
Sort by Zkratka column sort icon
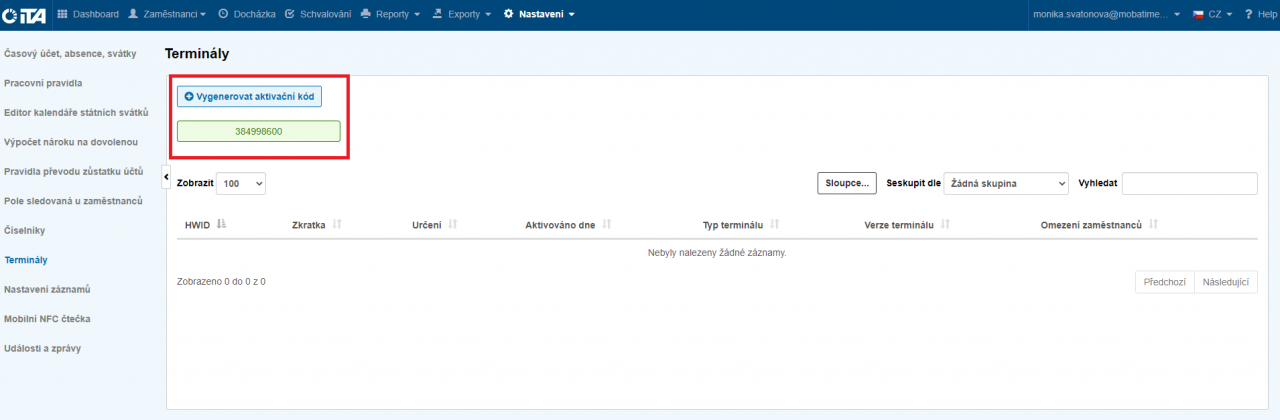pyautogui.click(x=337, y=225)
